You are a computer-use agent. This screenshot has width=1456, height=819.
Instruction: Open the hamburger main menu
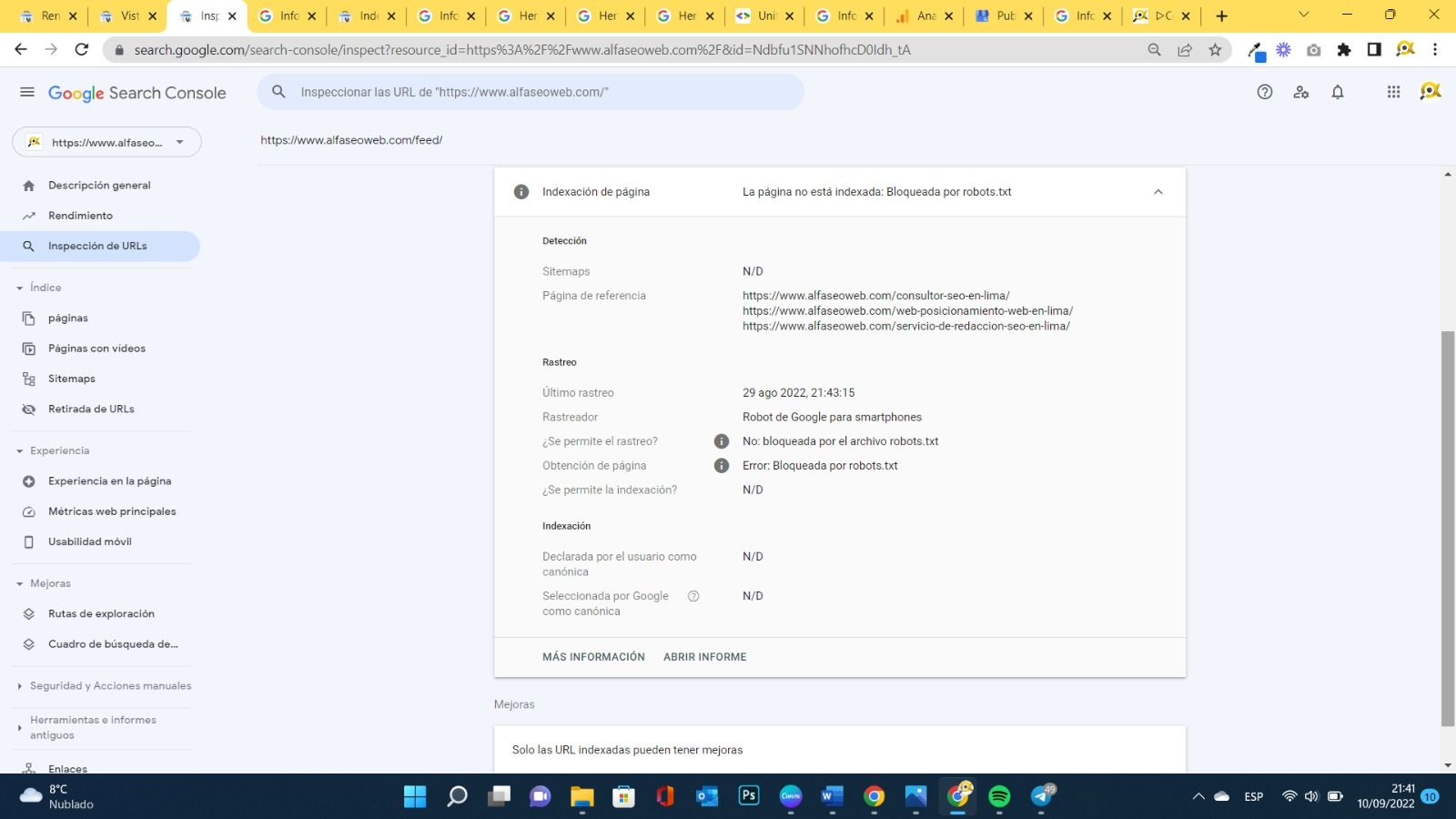click(x=27, y=92)
